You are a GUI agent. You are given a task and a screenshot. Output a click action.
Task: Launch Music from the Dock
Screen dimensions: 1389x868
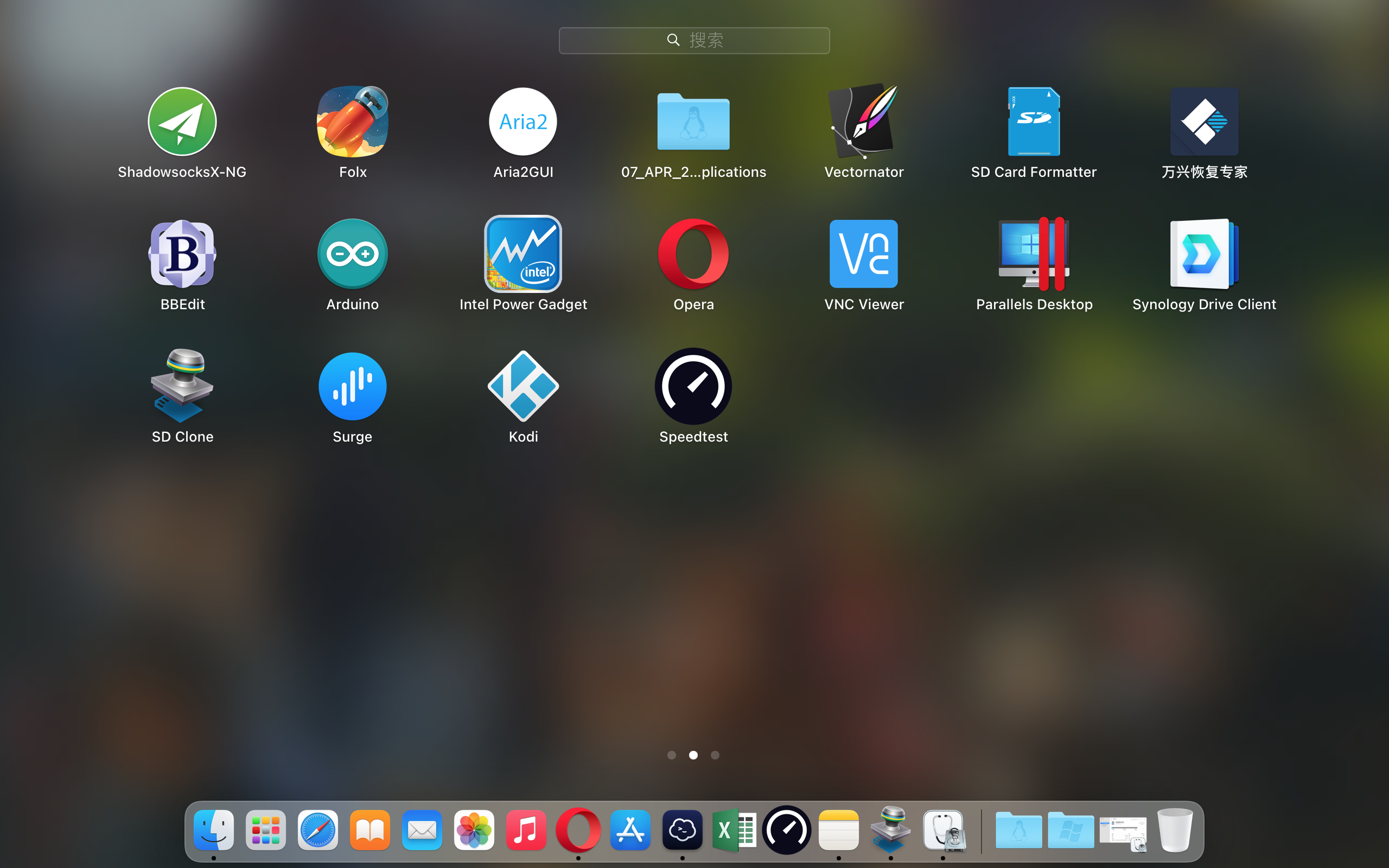[526, 830]
